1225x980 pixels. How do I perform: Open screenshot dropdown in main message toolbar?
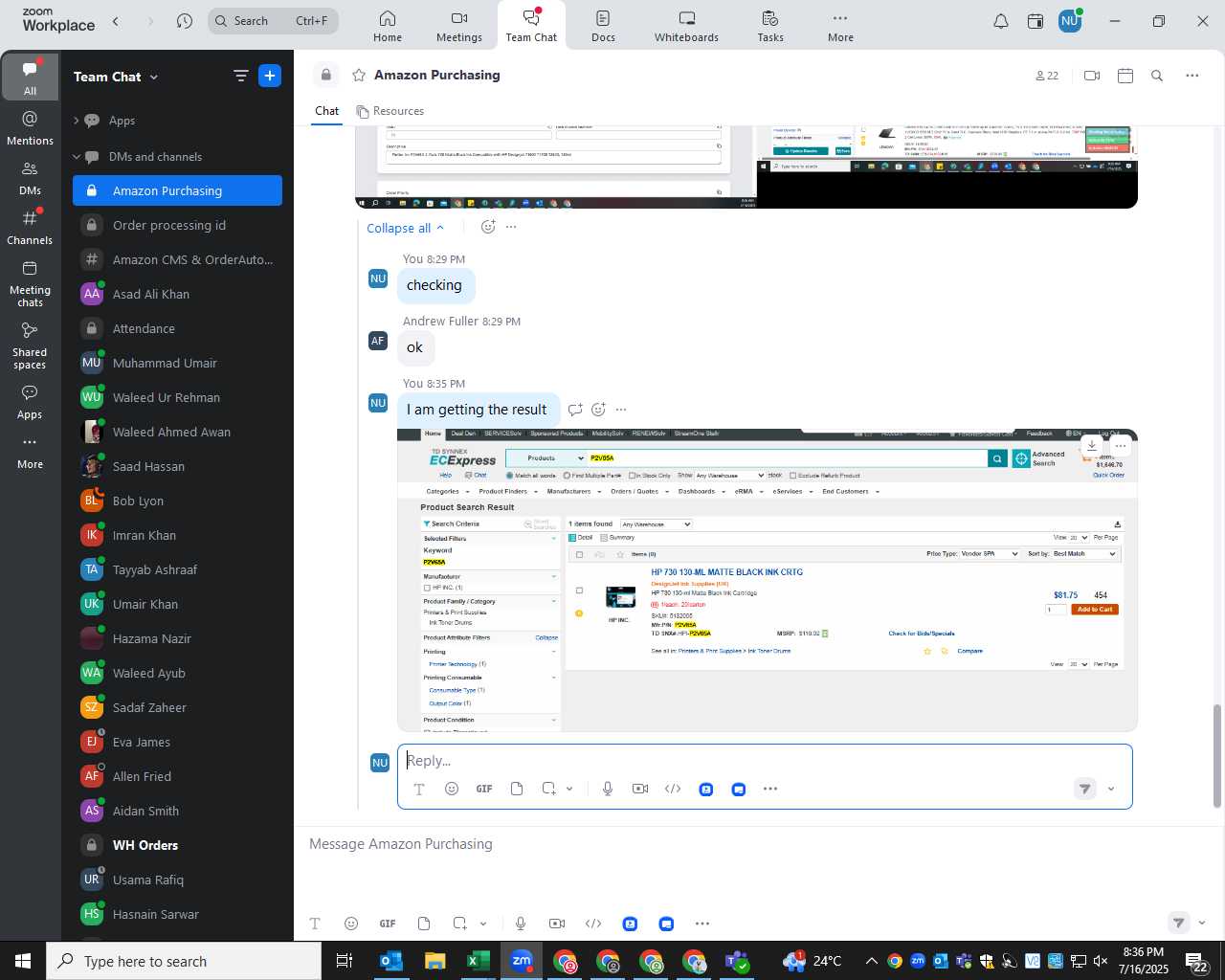pos(483,924)
